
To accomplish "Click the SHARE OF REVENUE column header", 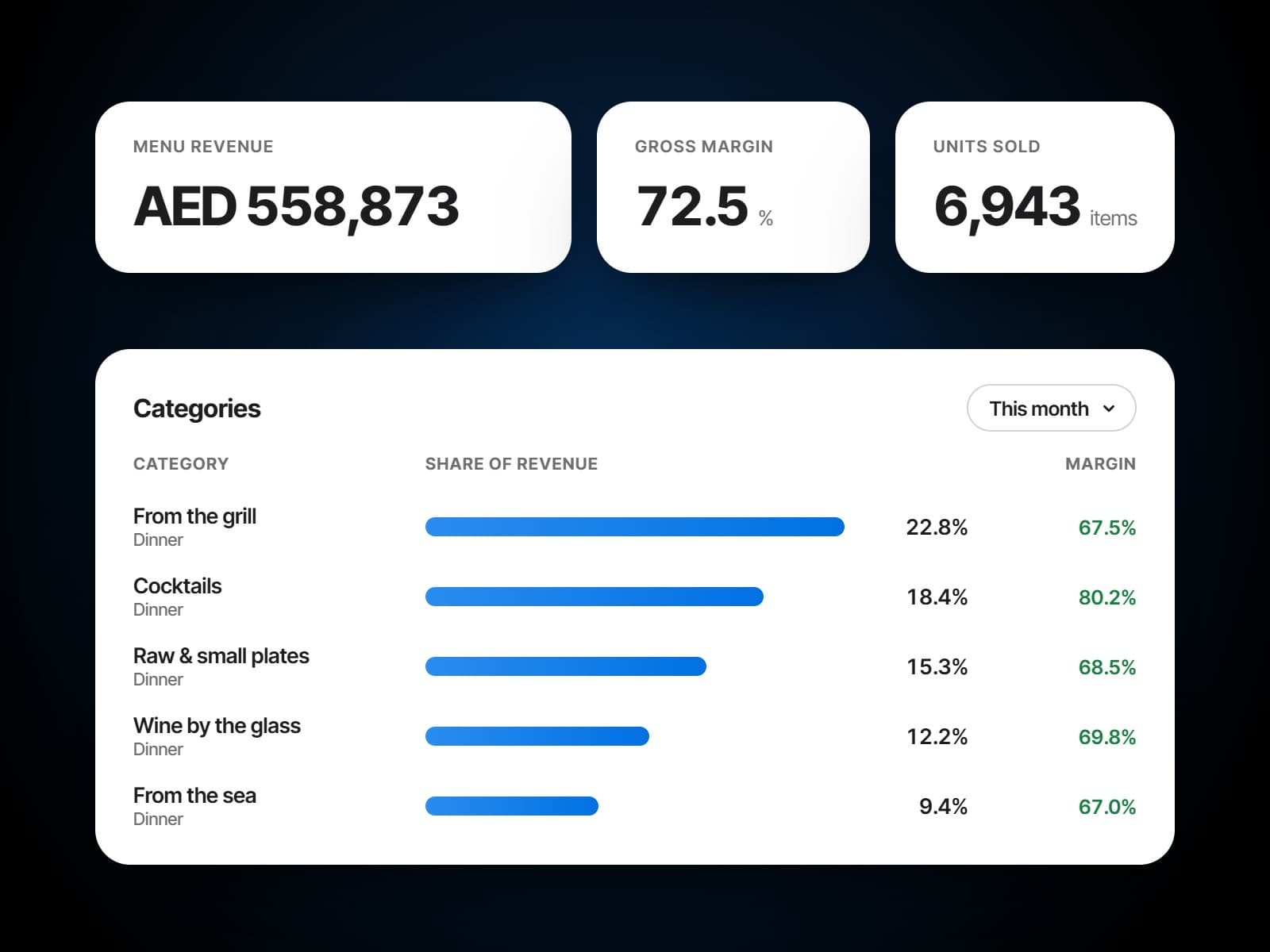I will [511, 463].
